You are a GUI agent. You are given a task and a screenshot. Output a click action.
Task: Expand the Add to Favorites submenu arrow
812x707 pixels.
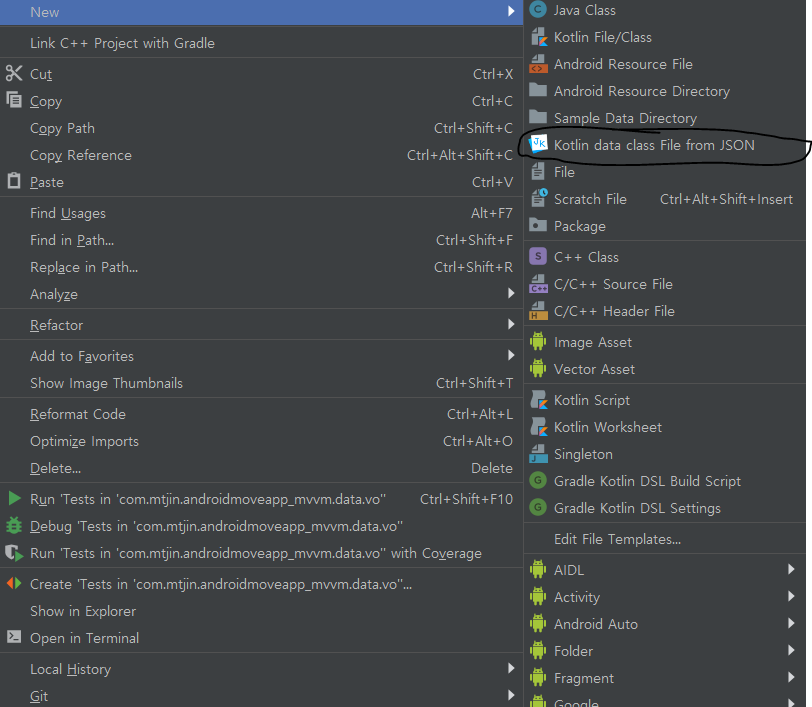511,355
